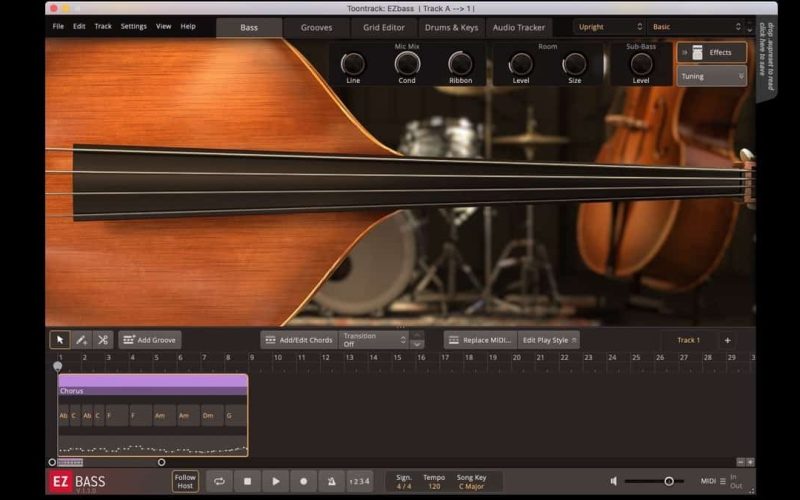The width and height of the screenshot is (800, 500).
Task: Open the File menu
Action: (x=58, y=26)
